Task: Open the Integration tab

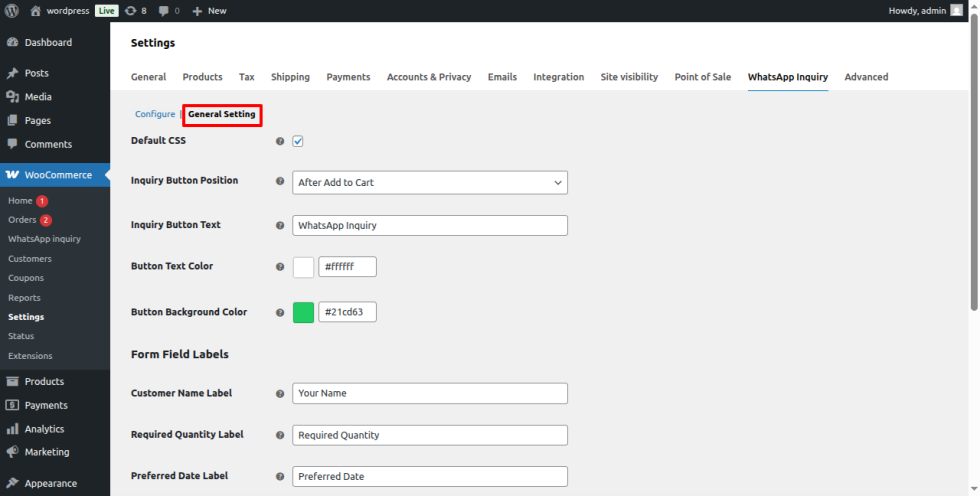Action: click(x=559, y=77)
